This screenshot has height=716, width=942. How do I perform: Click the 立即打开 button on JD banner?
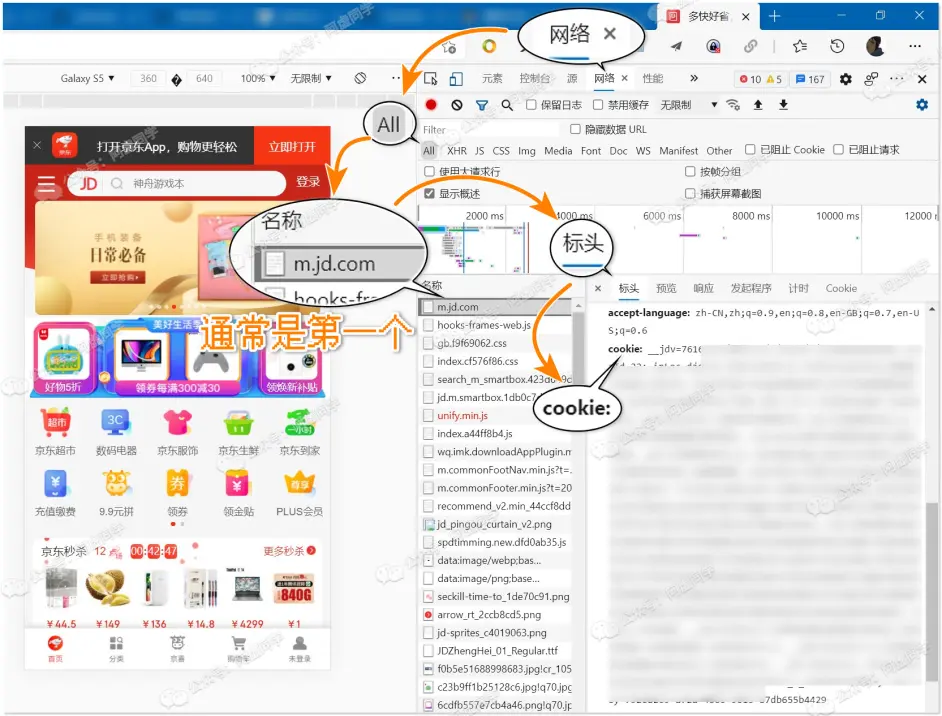point(292,147)
